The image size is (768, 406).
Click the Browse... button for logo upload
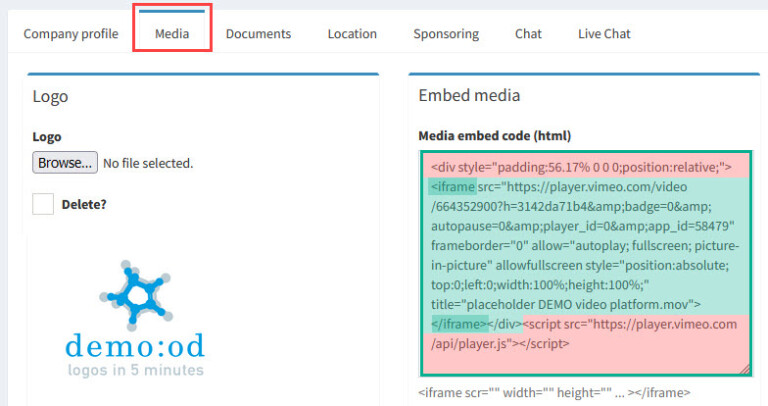[65, 163]
